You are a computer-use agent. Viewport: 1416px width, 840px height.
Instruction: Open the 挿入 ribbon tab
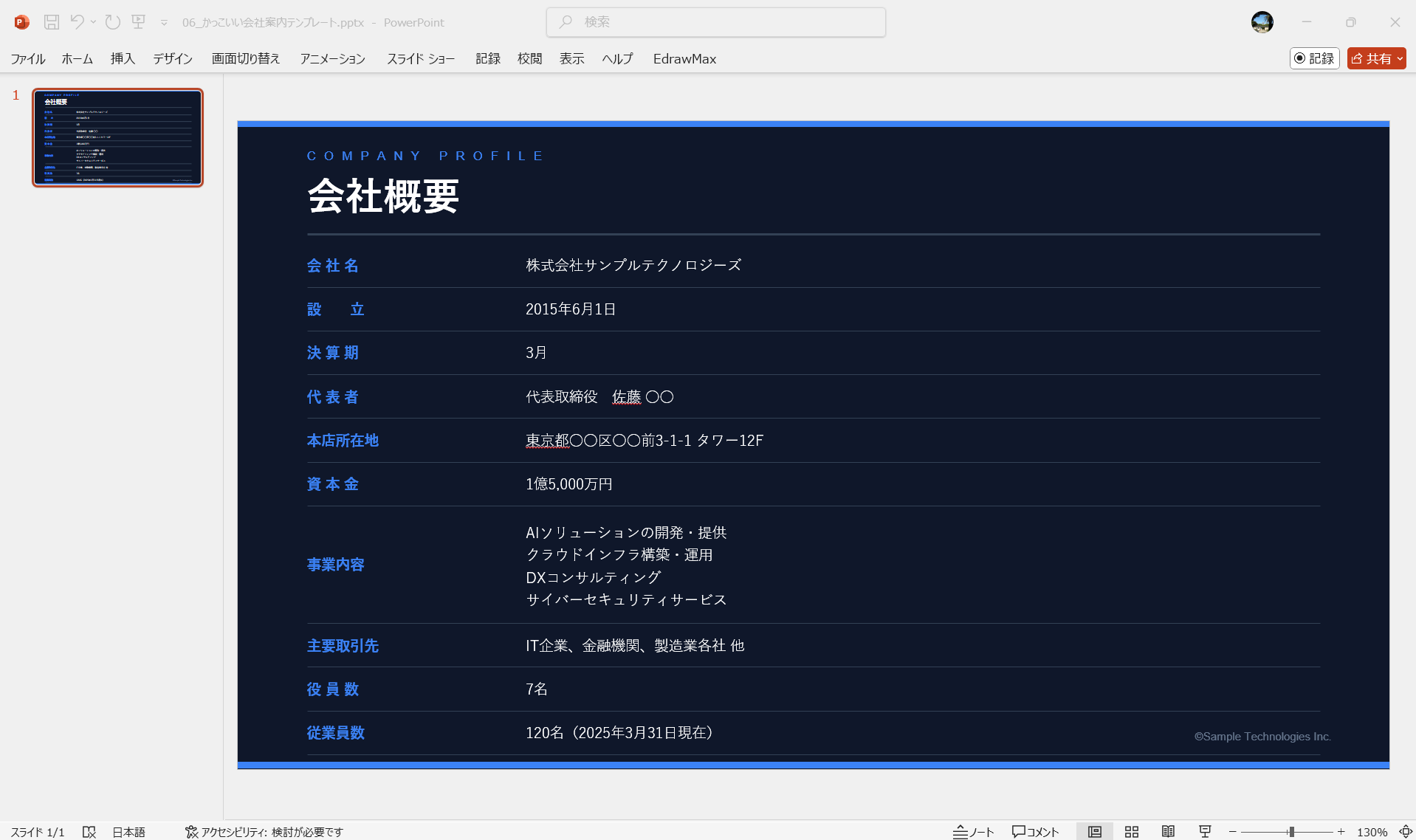coord(122,58)
